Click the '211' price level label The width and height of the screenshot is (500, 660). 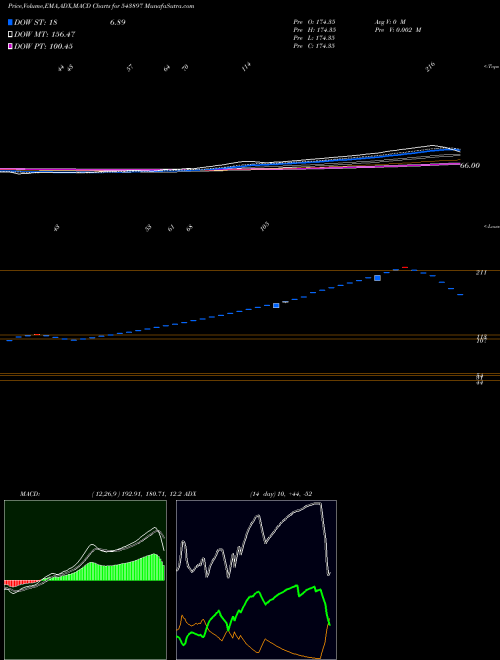[x=481, y=273]
